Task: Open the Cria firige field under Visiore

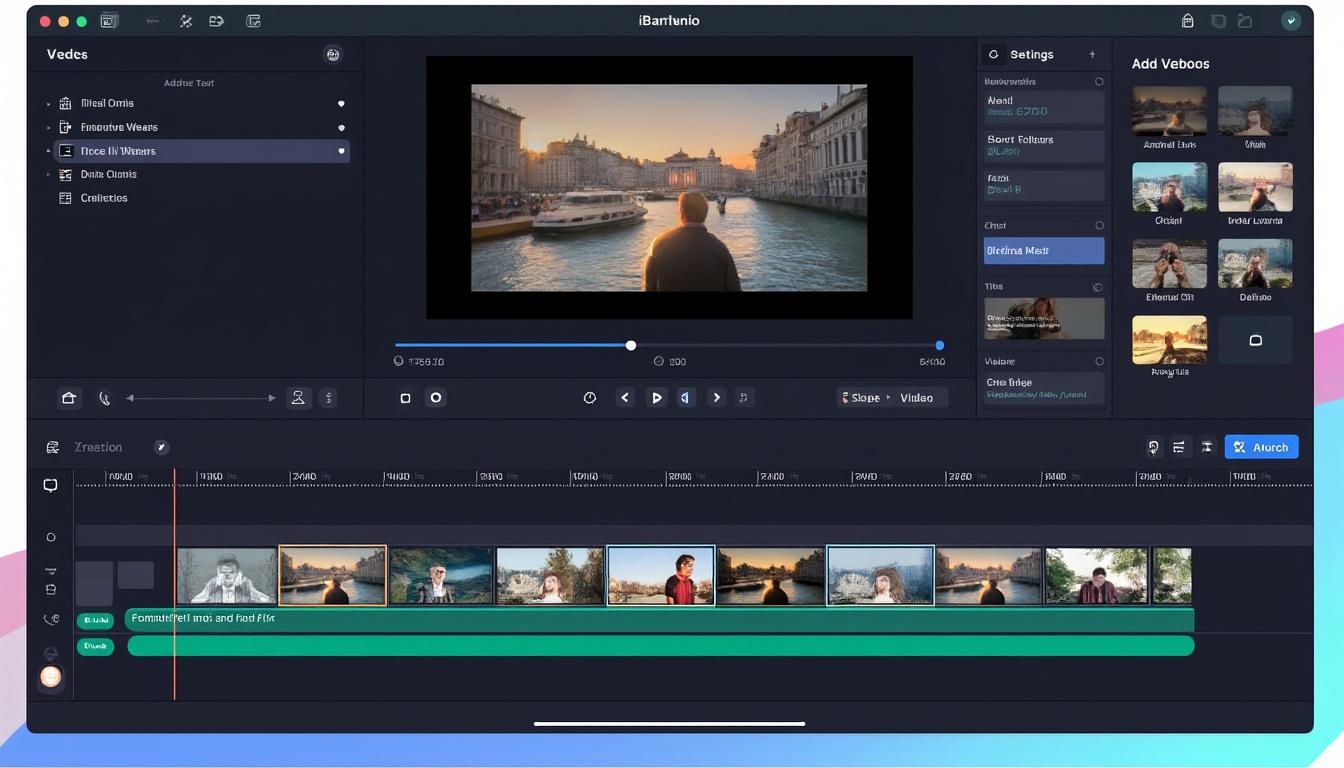Action: coord(1044,388)
